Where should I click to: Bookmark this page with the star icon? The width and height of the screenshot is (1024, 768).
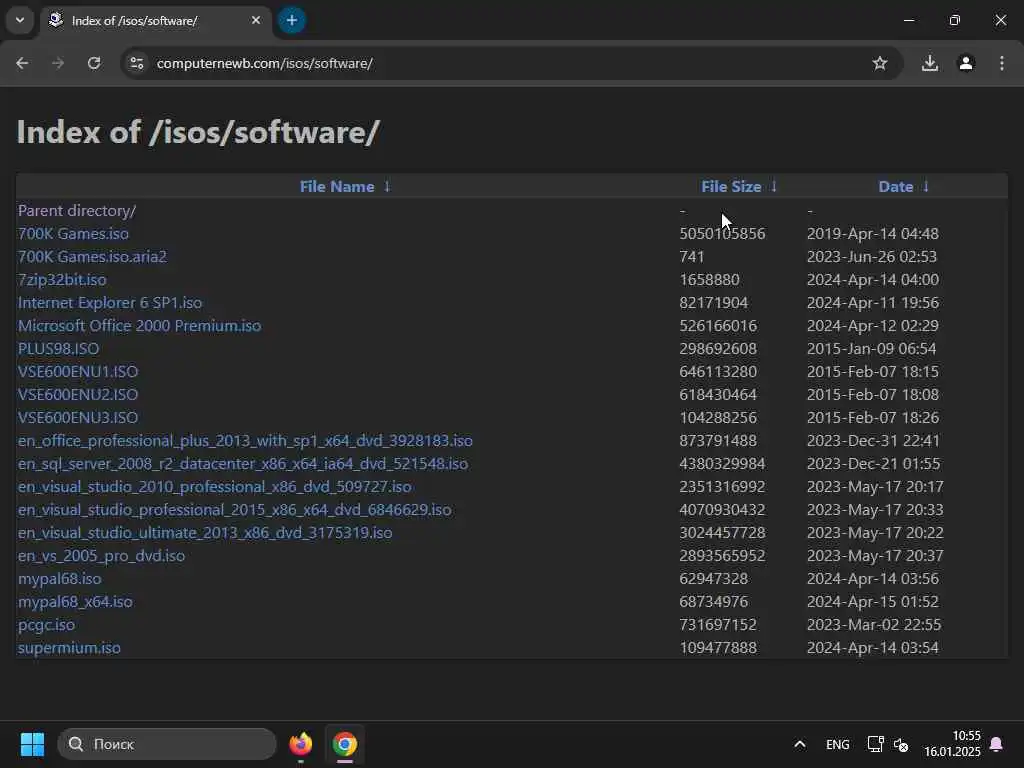click(880, 63)
